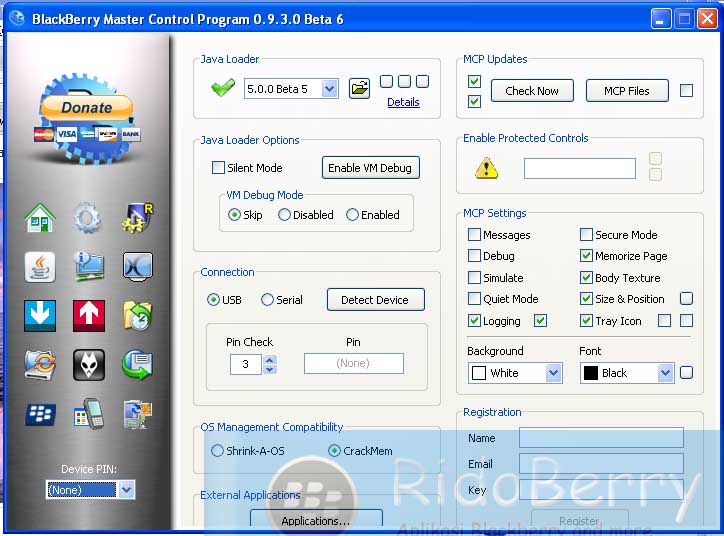Open the gear Settings icon in sidebar
The height and width of the screenshot is (536, 724).
87,217
